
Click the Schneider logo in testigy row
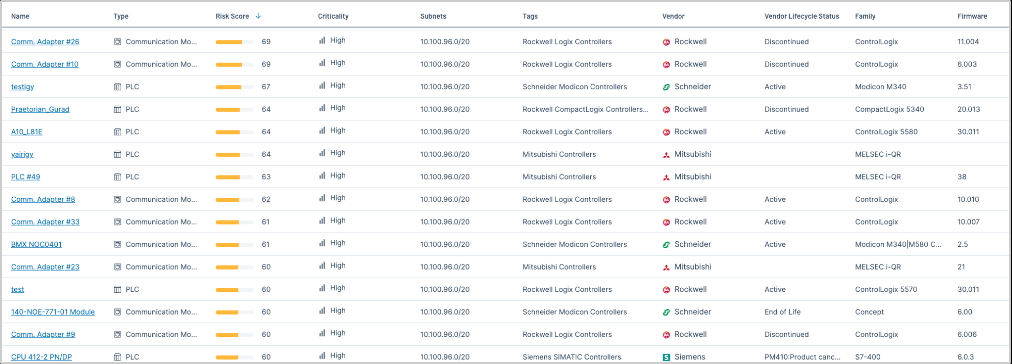point(667,86)
